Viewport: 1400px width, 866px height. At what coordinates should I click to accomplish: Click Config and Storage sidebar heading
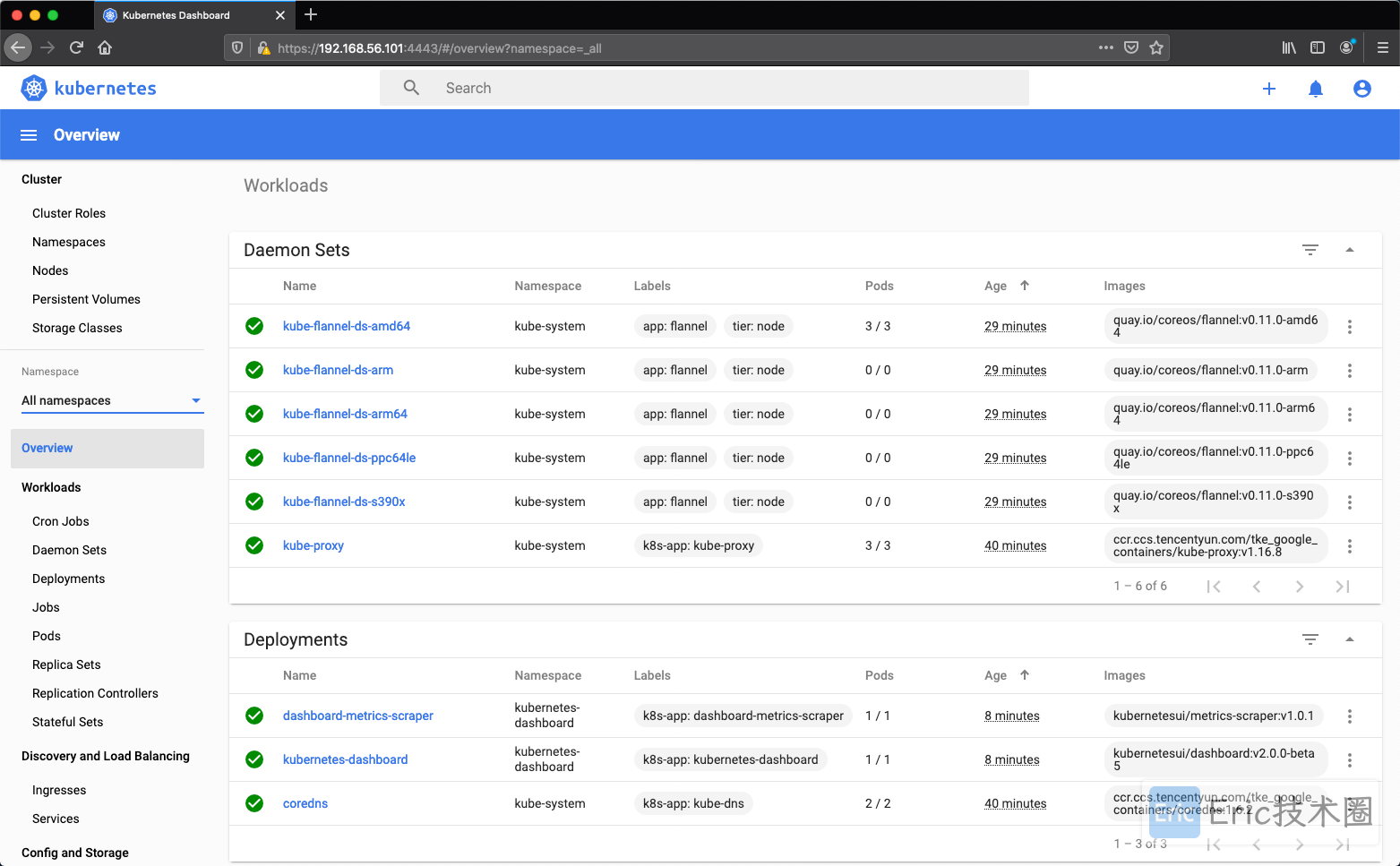click(x=75, y=853)
